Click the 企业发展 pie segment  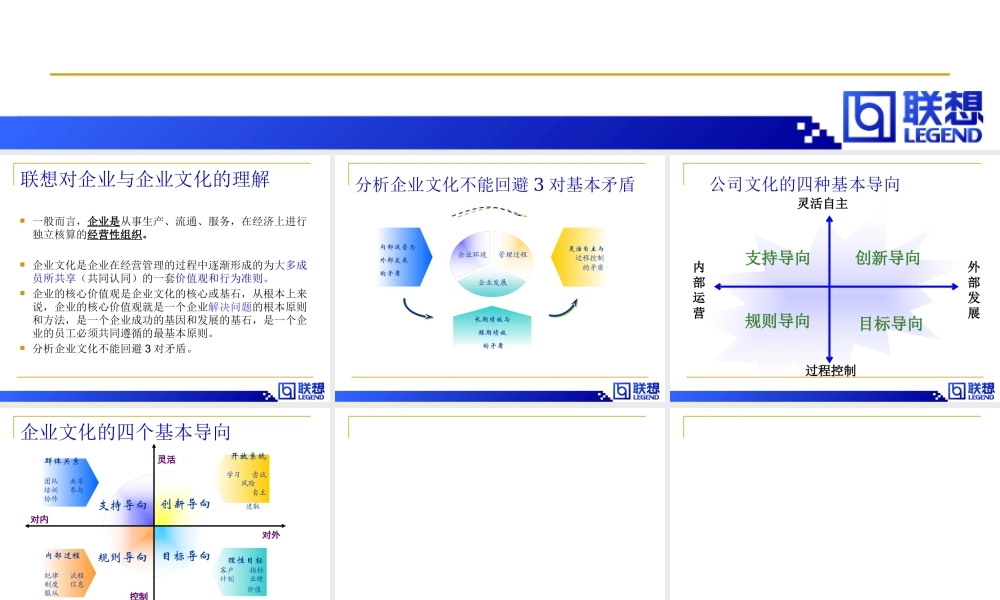(x=492, y=283)
